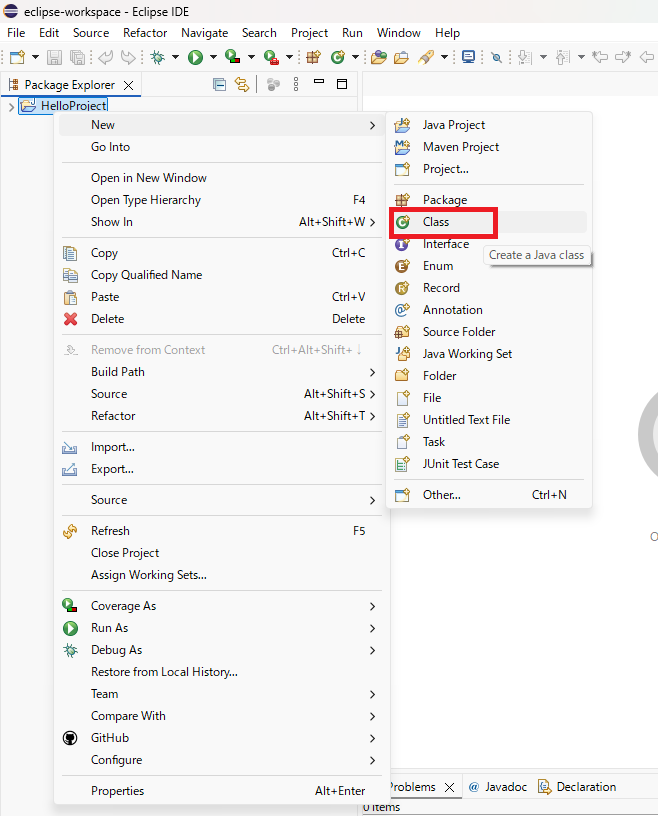Open the Navigate menu
The height and width of the screenshot is (816, 658).
coord(205,33)
